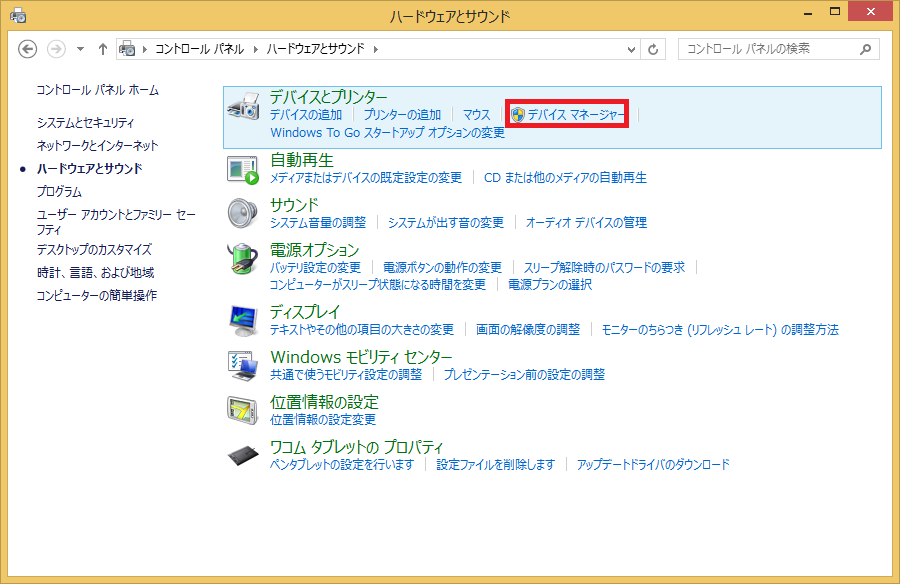This screenshot has height=584, width=900.
Task: Open the Windows Mobility Center (モビリティ センター) icon
Action: pyautogui.click(x=243, y=366)
